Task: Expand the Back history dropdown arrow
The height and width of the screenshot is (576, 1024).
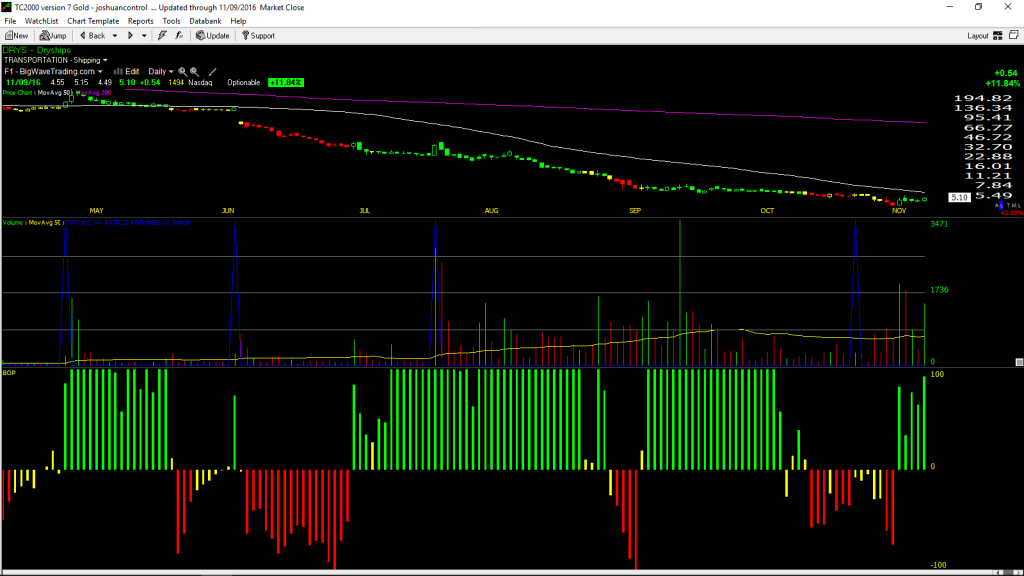Action: pyautogui.click(x=115, y=36)
